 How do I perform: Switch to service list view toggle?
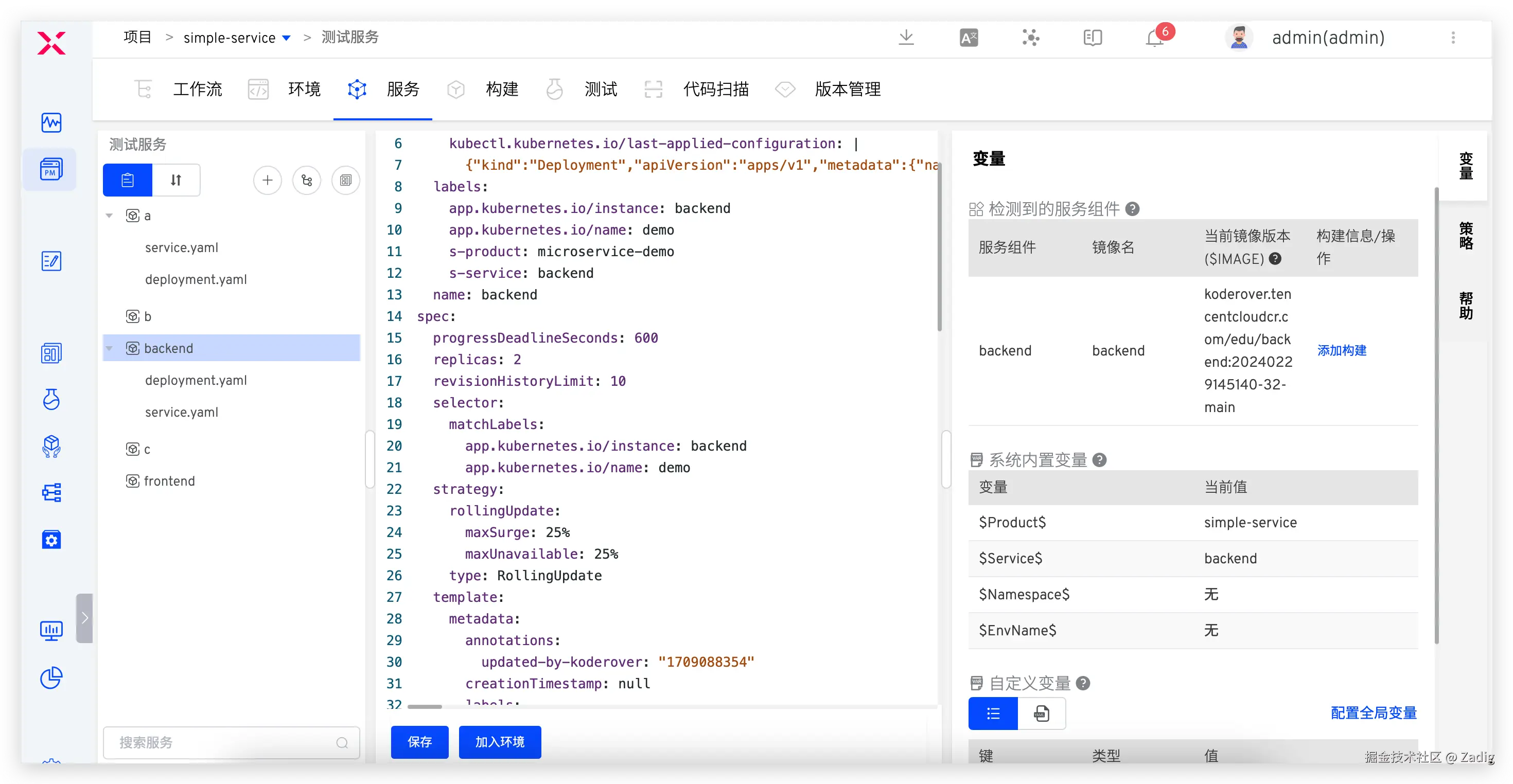(128, 180)
